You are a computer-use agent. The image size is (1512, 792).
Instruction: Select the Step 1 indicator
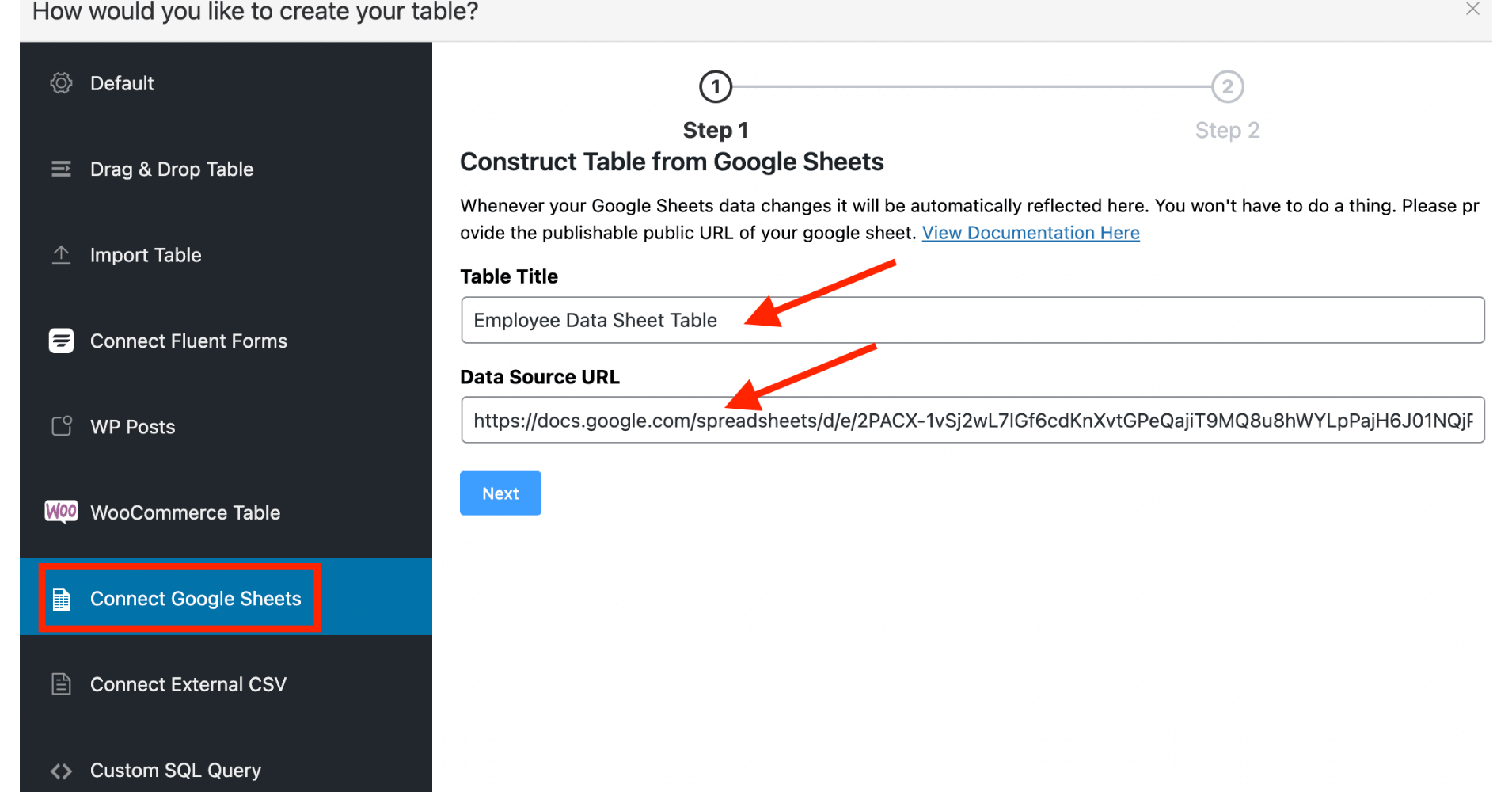tap(715, 87)
